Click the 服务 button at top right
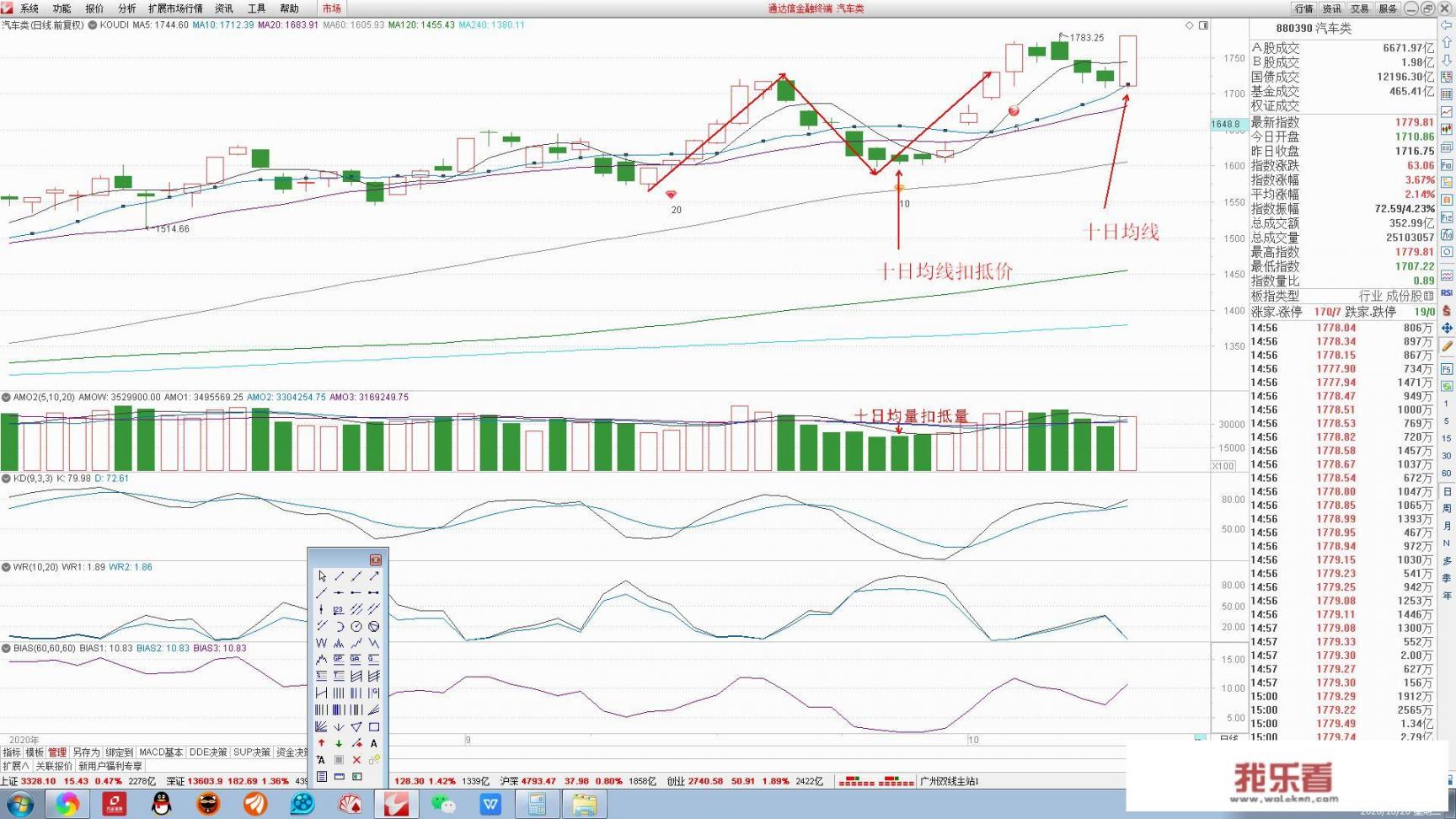 tap(1388, 8)
